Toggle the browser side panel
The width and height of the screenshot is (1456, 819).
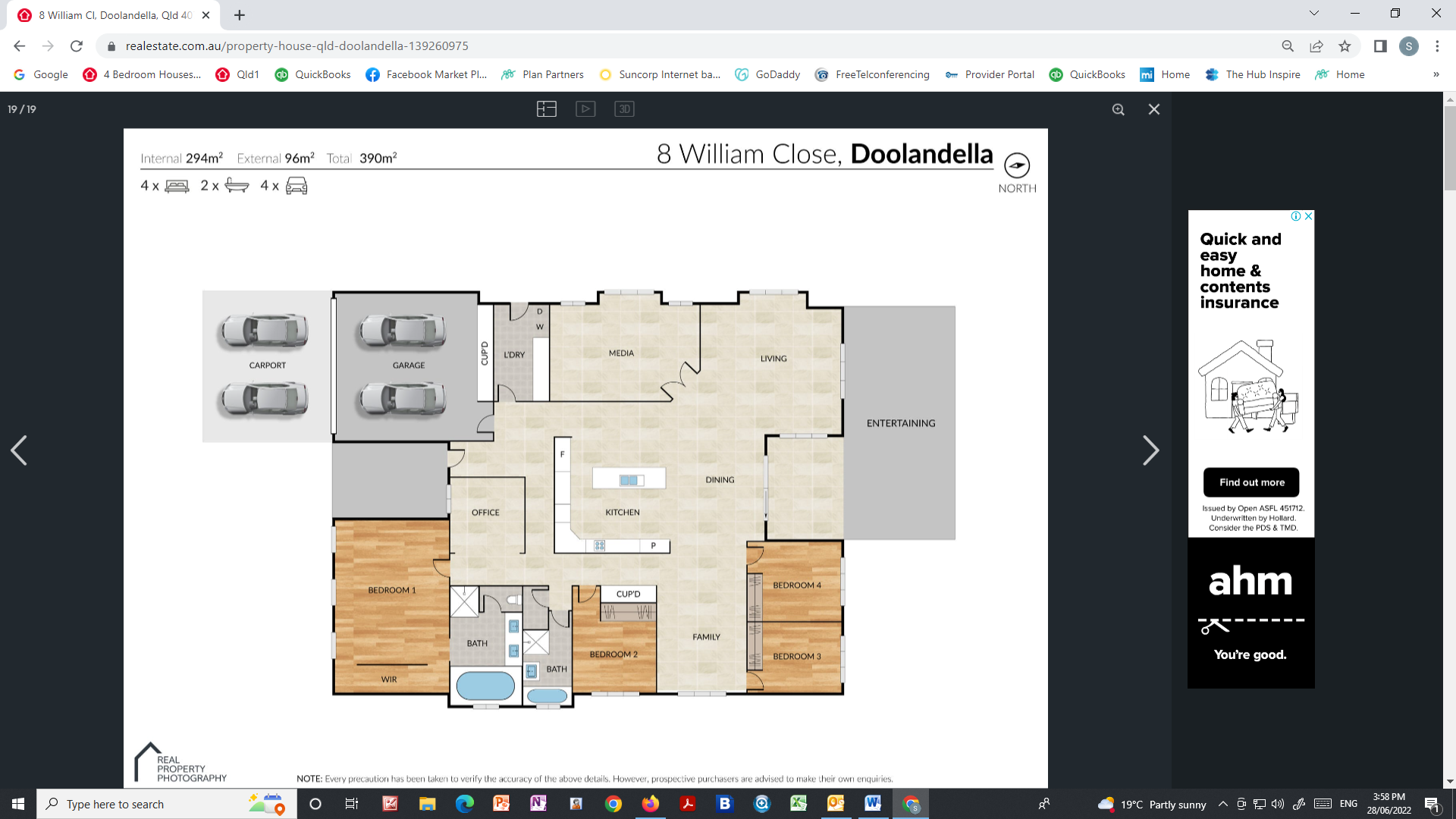coord(1379,46)
